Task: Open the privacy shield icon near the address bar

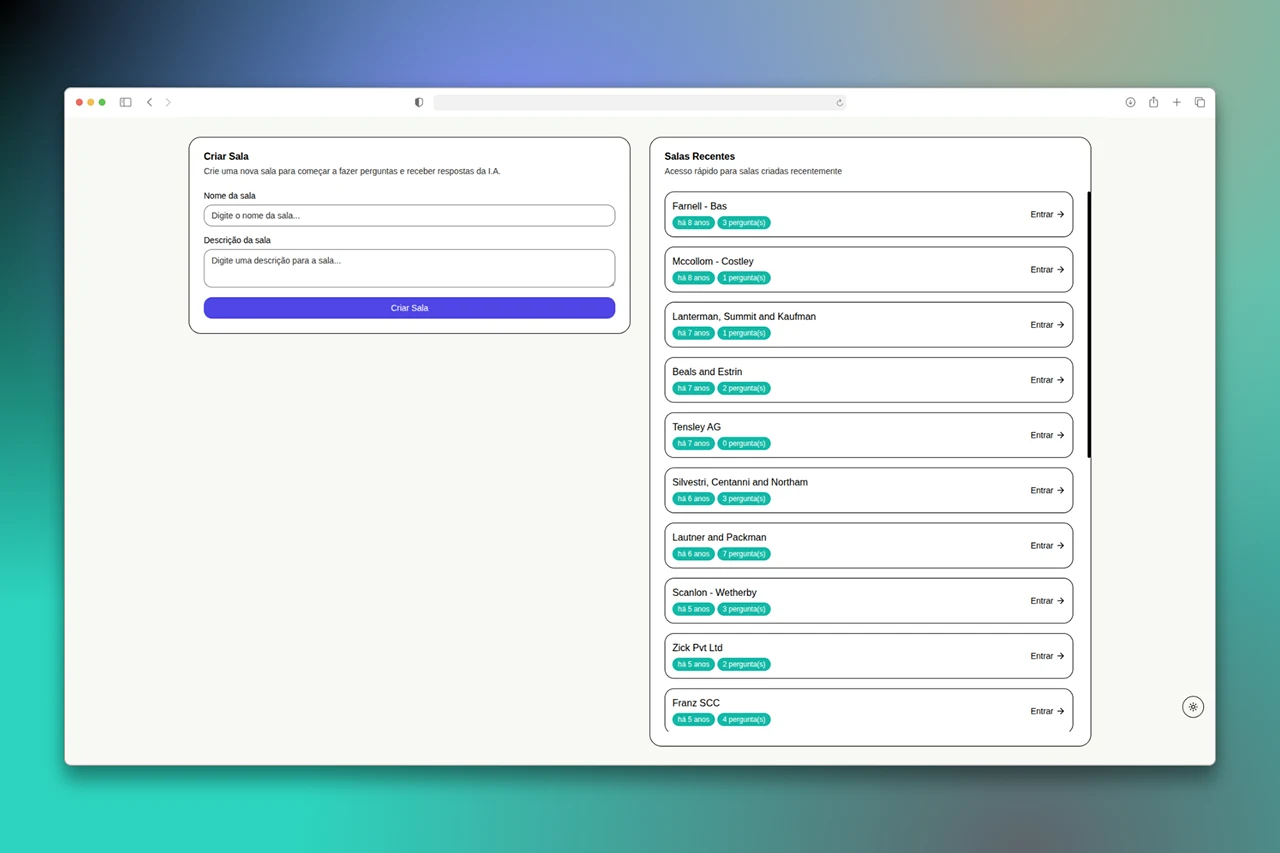Action: click(x=419, y=102)
